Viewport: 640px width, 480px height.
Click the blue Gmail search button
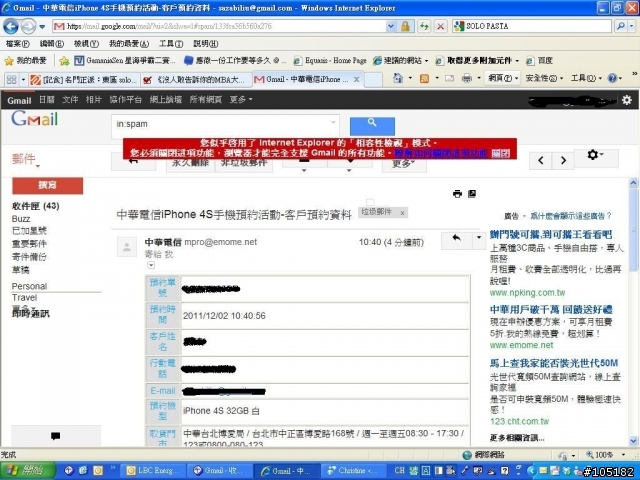[x=372, y=126]
